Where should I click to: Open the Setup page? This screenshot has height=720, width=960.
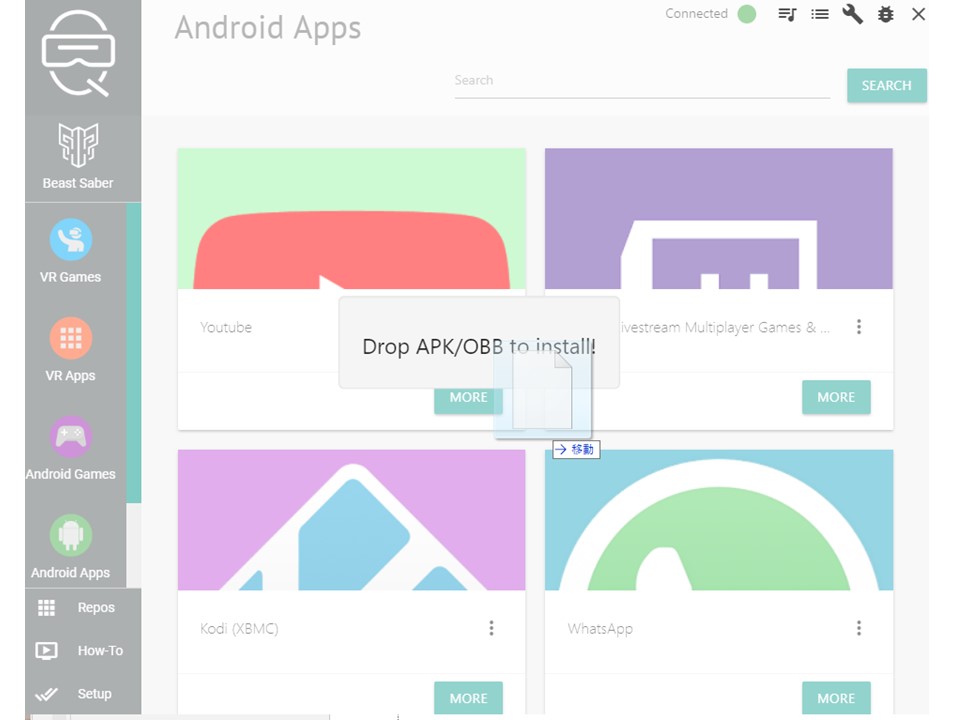(x=75, y=694)
